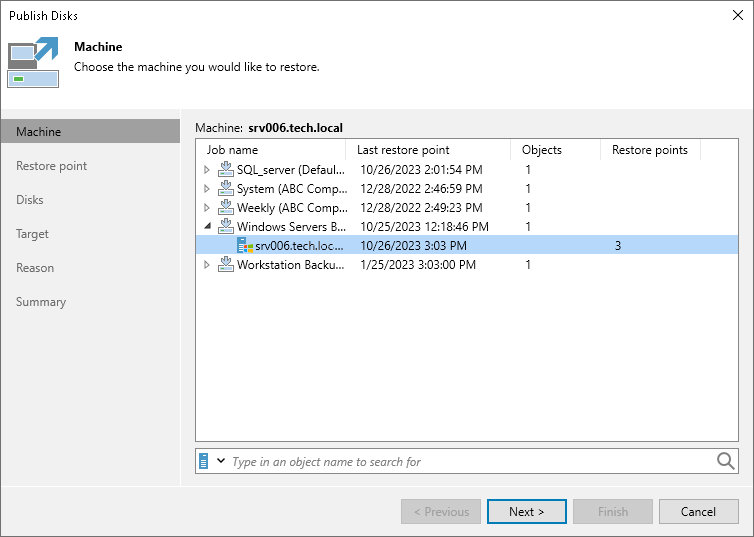Click the Publish Disks wizard header icon

point(33,62)
